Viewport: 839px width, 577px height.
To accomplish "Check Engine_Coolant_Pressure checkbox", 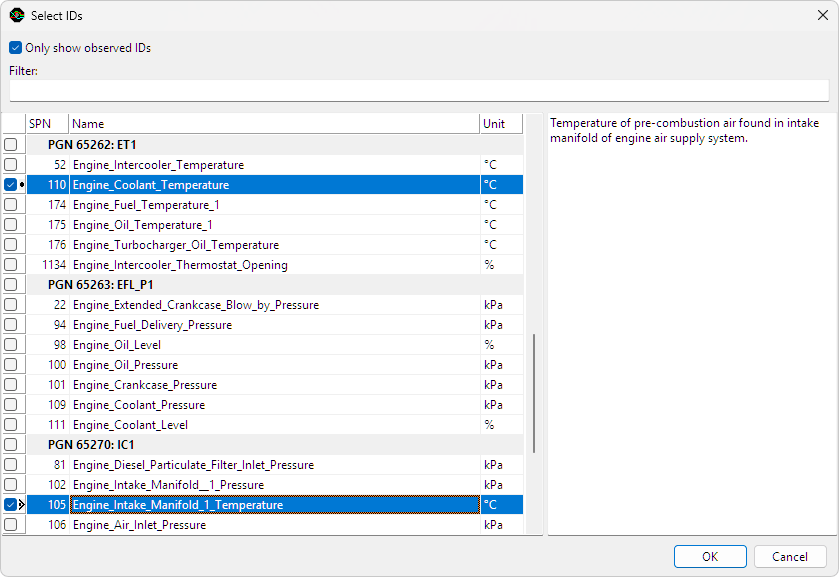I will pyautogui.click(x=11, y=405).
